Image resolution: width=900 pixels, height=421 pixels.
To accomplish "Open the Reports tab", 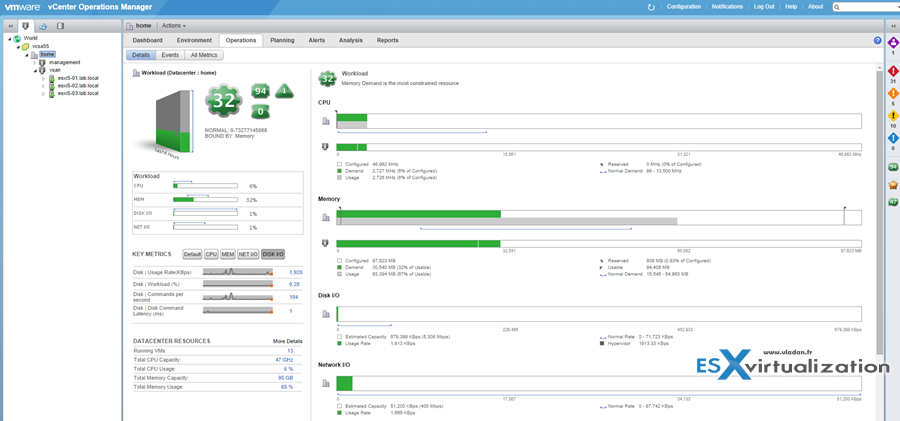I will pyautogui.click(x=387, y=40).
